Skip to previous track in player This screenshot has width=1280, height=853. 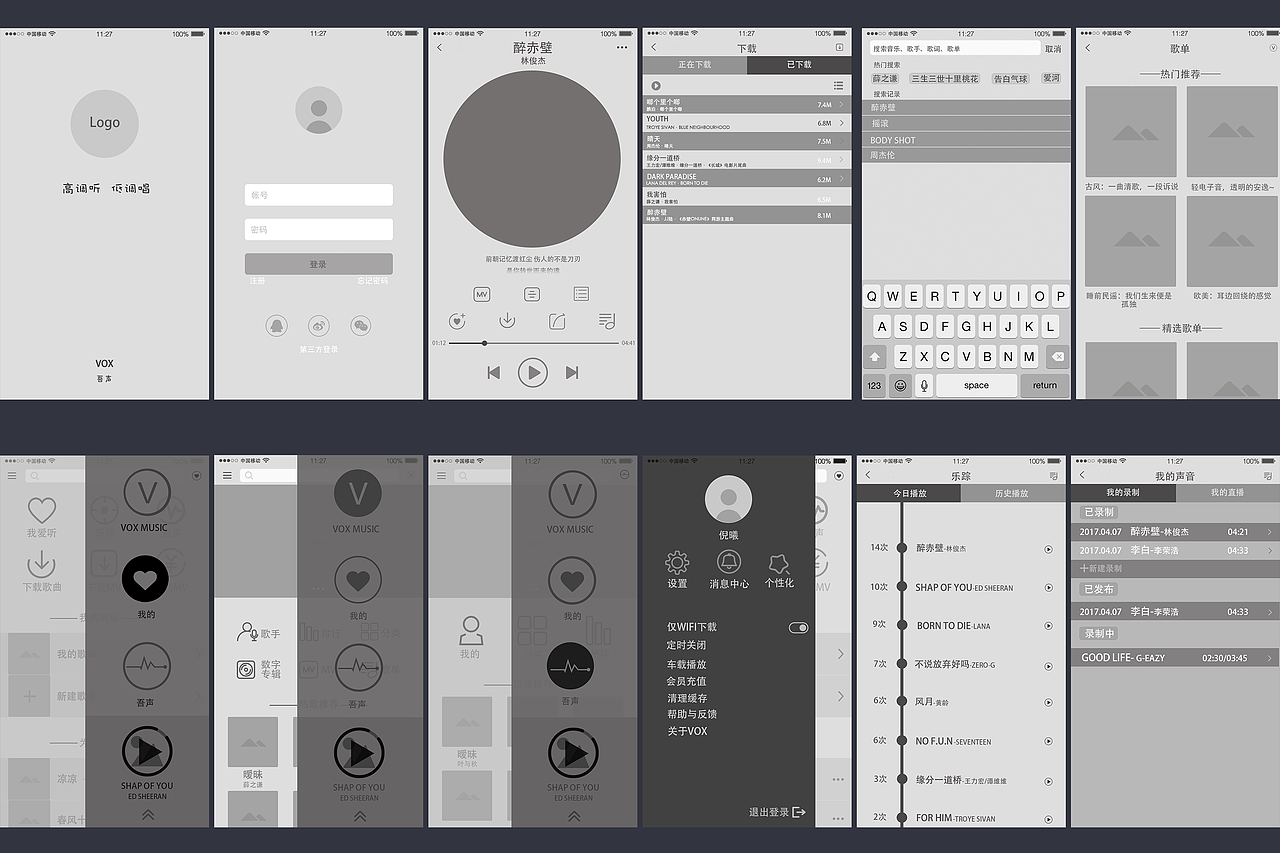tap(493, 373)
